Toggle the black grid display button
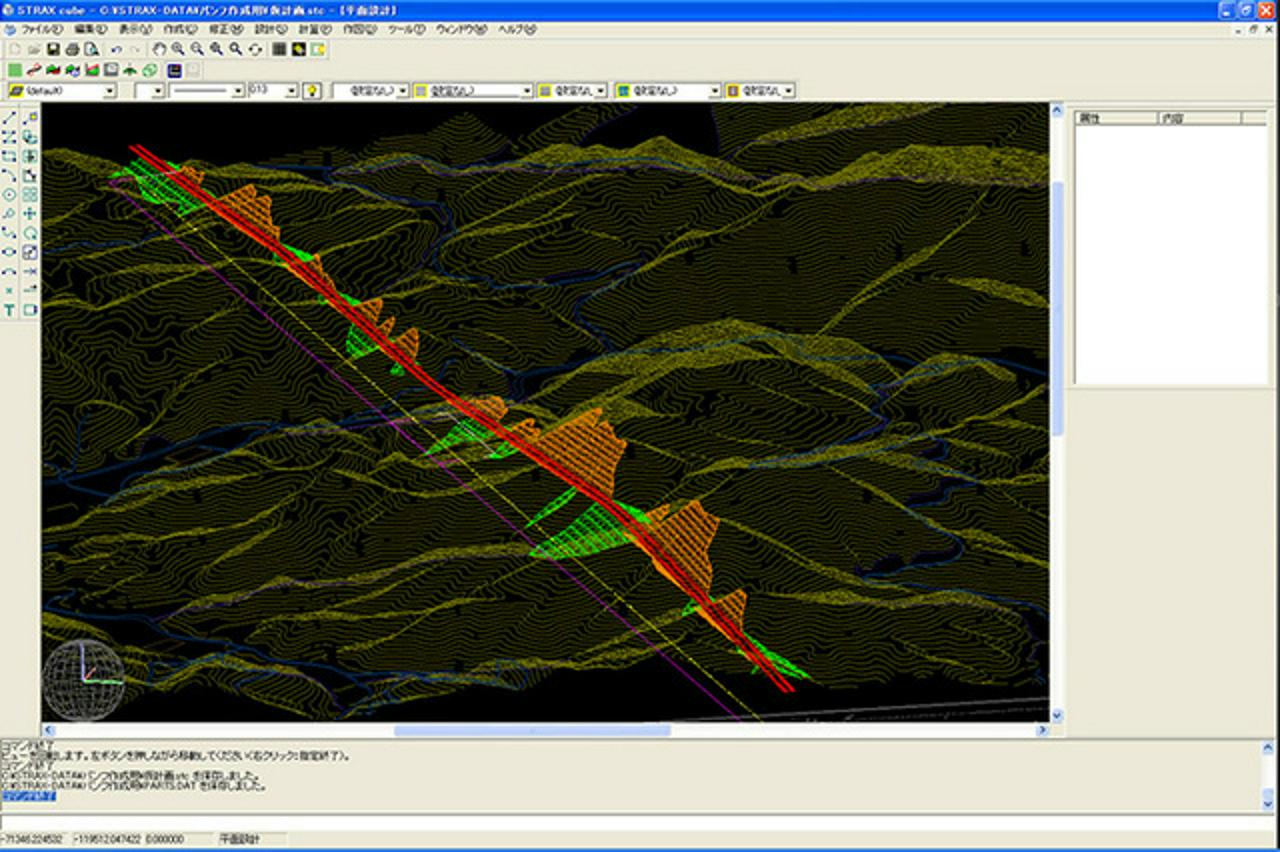This screenshot has width=1280, height=852. click(x=279, y=49)
